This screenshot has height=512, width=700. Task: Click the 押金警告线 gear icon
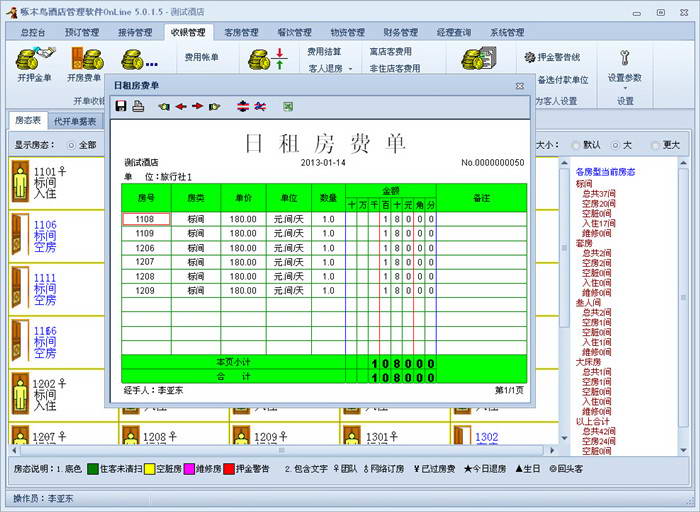(x=529, y=57)
